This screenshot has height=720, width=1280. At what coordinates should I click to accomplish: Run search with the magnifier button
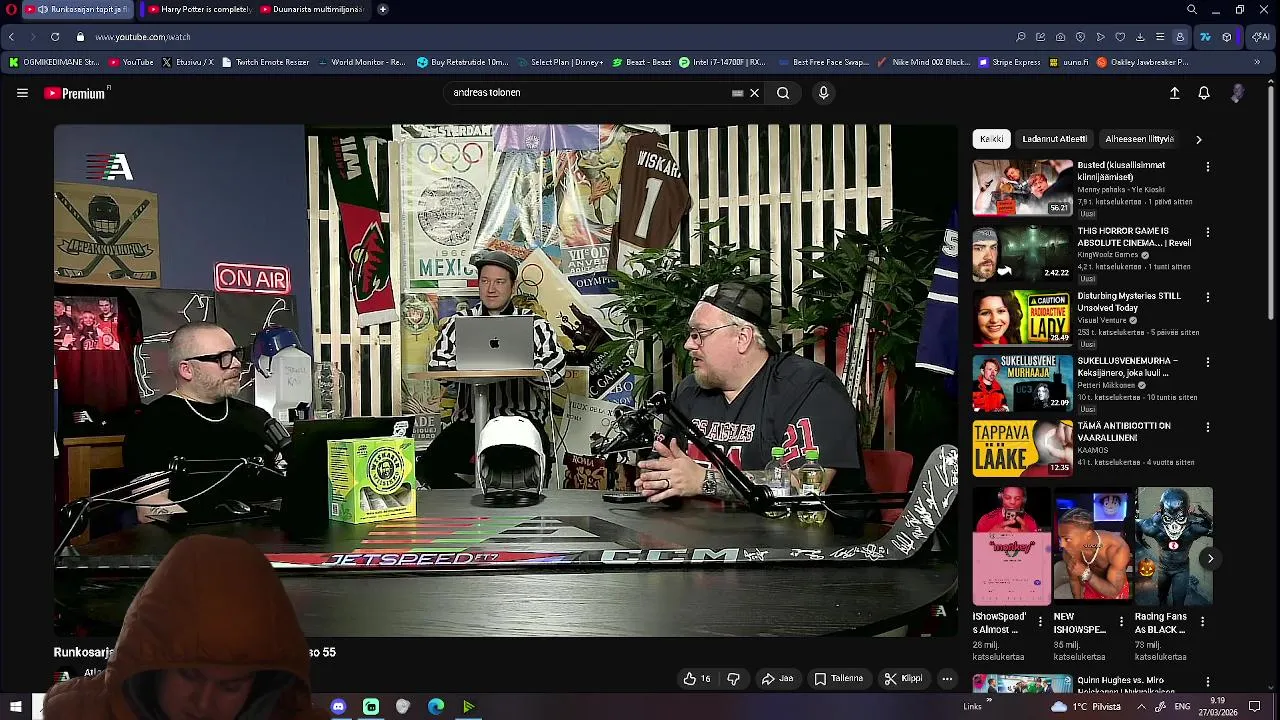783,93
